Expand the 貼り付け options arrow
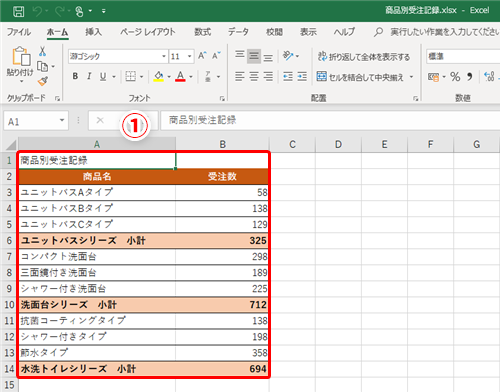This screenshot has width=500, height=392. pyautogui.click(x=21, y=81)
